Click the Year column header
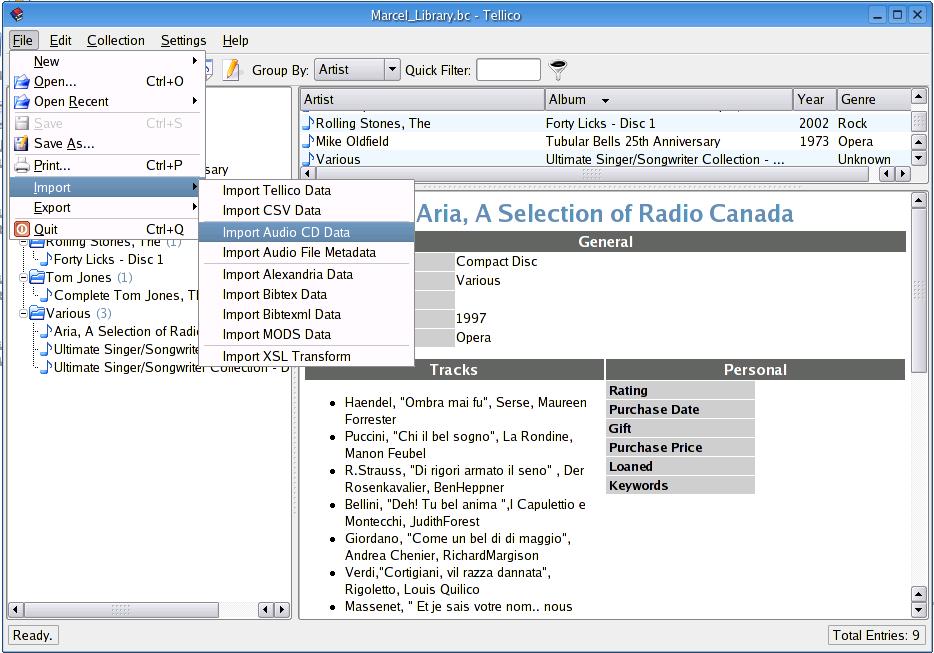The height and width of the screenshot is (653, 934). click(812, 99)
